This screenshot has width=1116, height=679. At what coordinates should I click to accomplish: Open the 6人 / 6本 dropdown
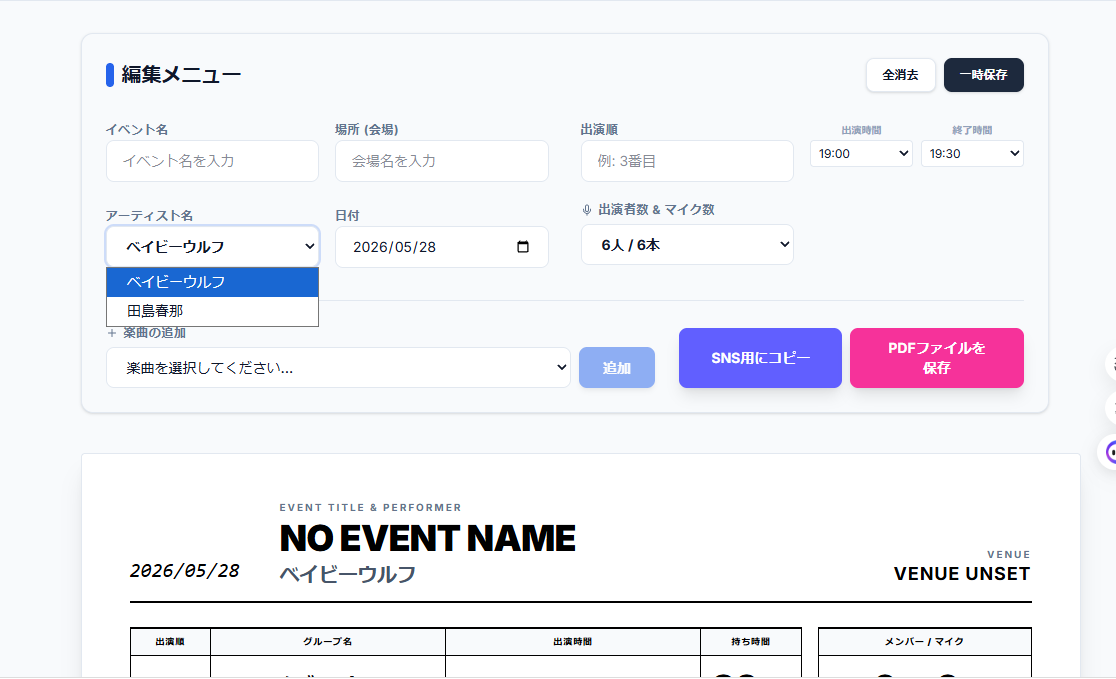coord(687,245)
